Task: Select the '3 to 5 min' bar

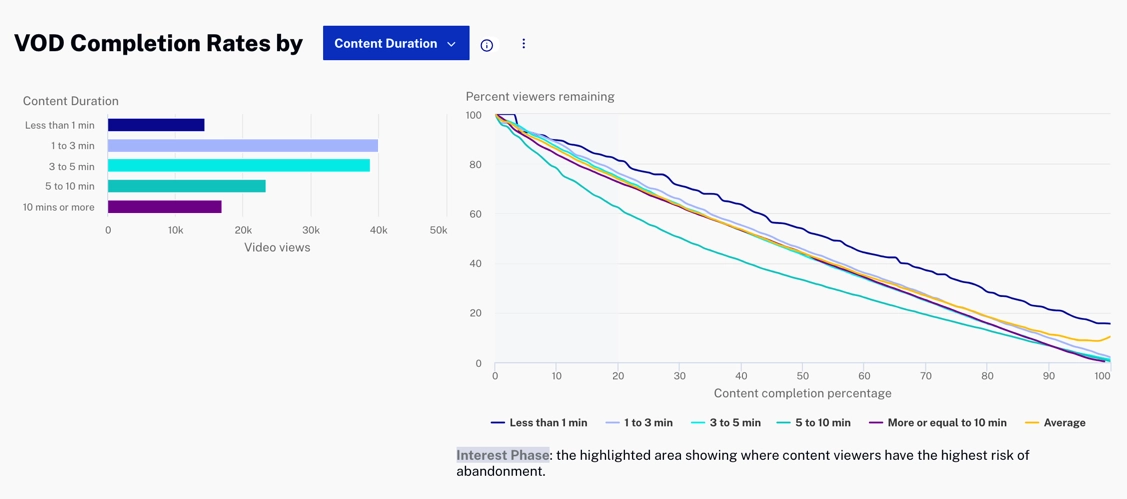Action: point(238,166)
